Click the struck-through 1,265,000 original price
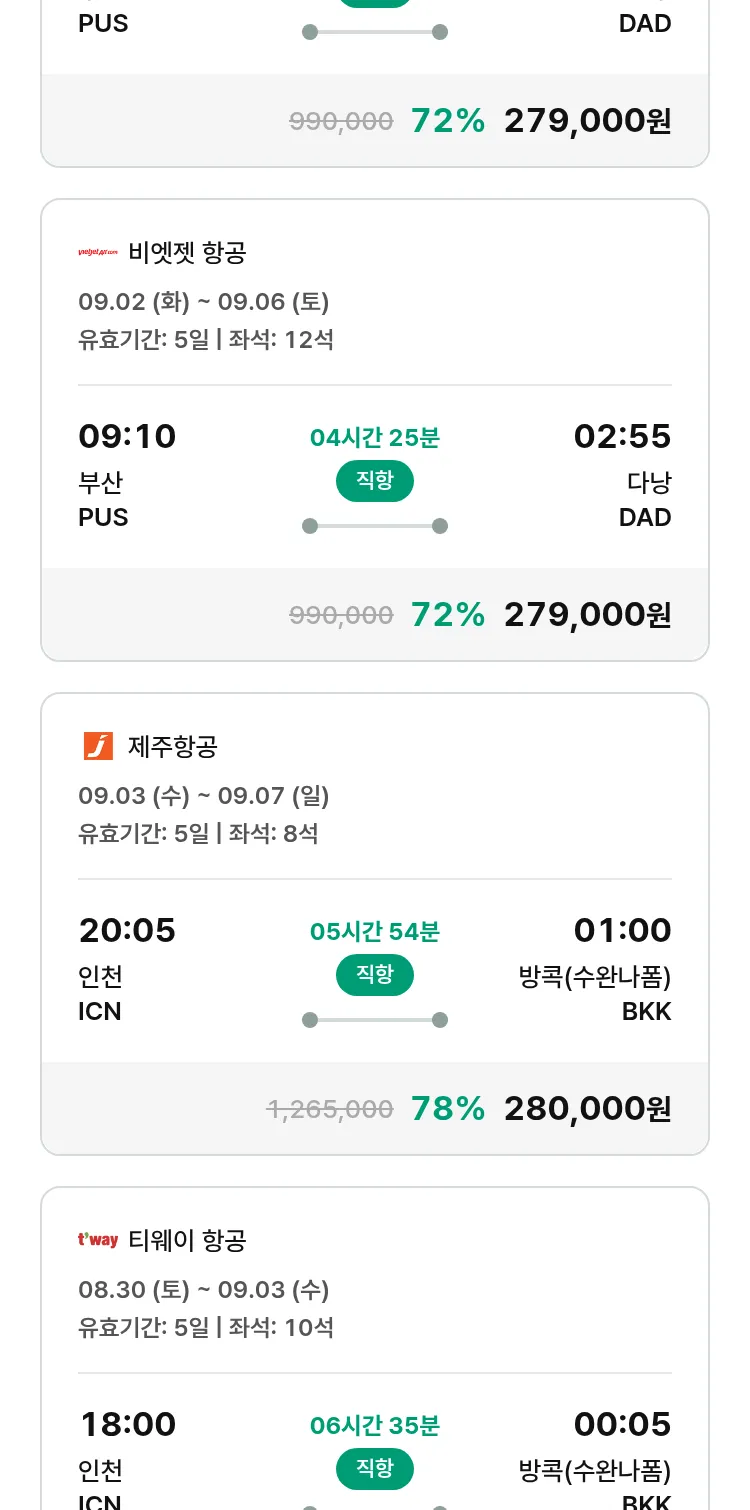The image size is (750, 1510). pos(330,1109)
